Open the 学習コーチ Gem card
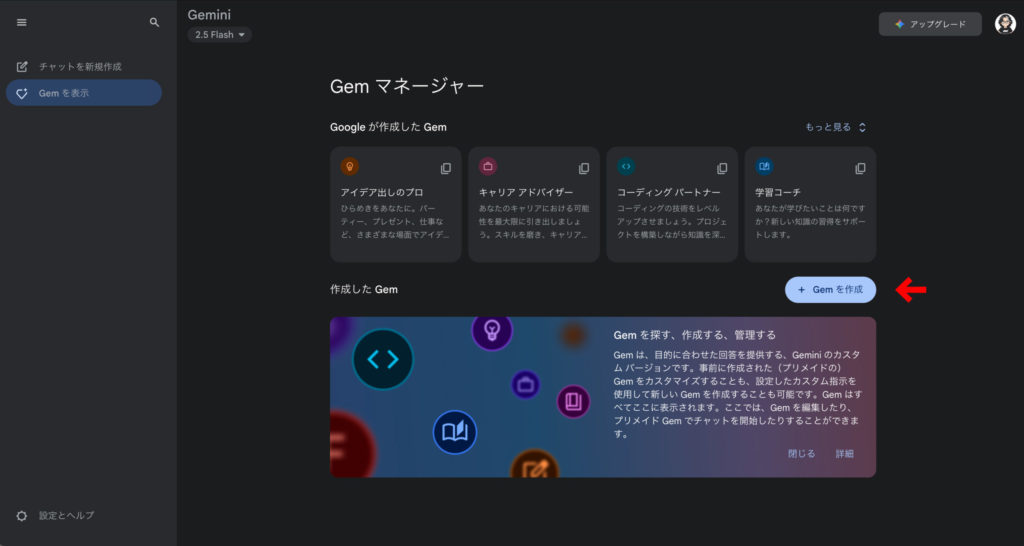Screen dimensions: 1024x546 pyautogui.click(x=810, y=204)
